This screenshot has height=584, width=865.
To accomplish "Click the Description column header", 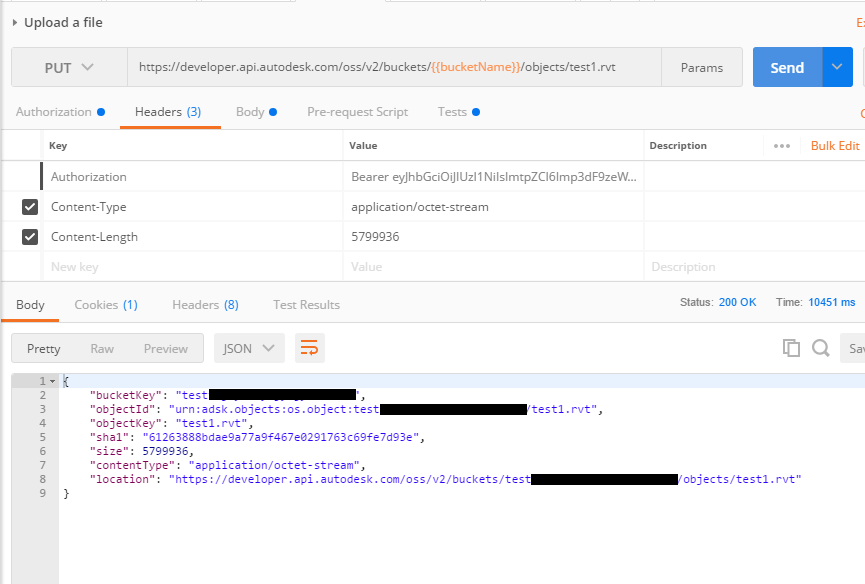I will (x=678, y=146).
